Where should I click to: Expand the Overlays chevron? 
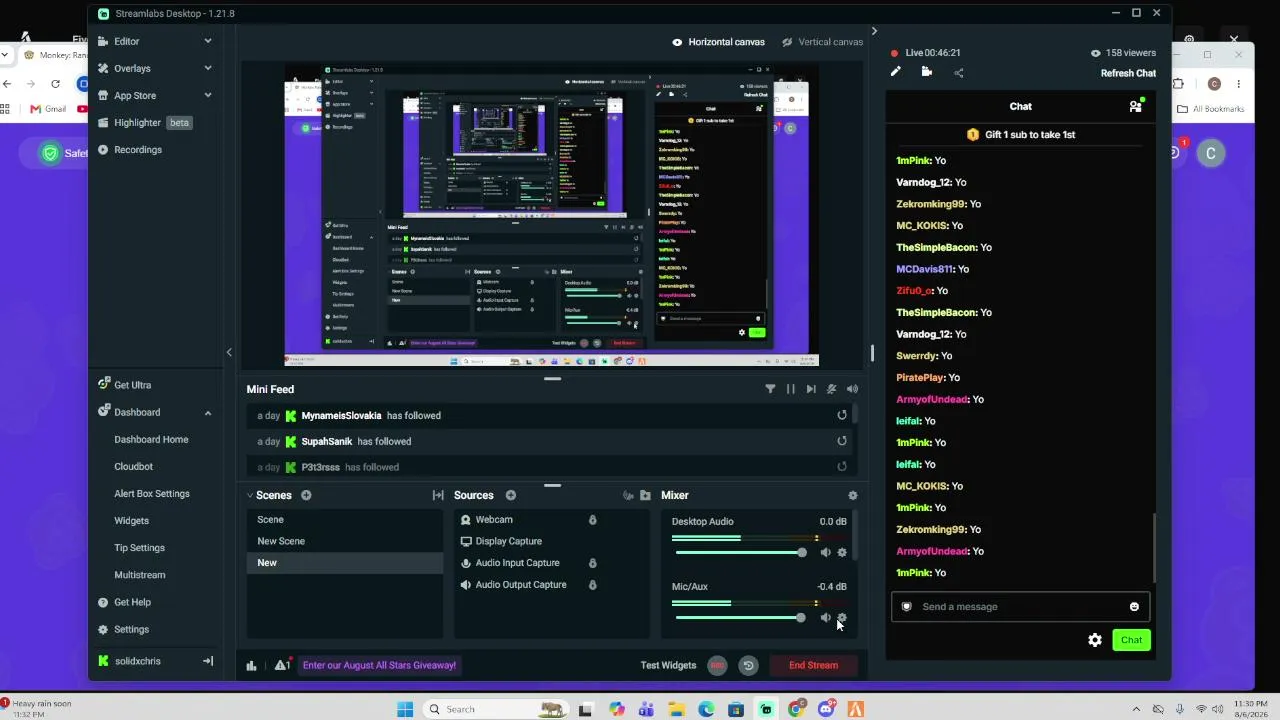[x=208, y=68]
